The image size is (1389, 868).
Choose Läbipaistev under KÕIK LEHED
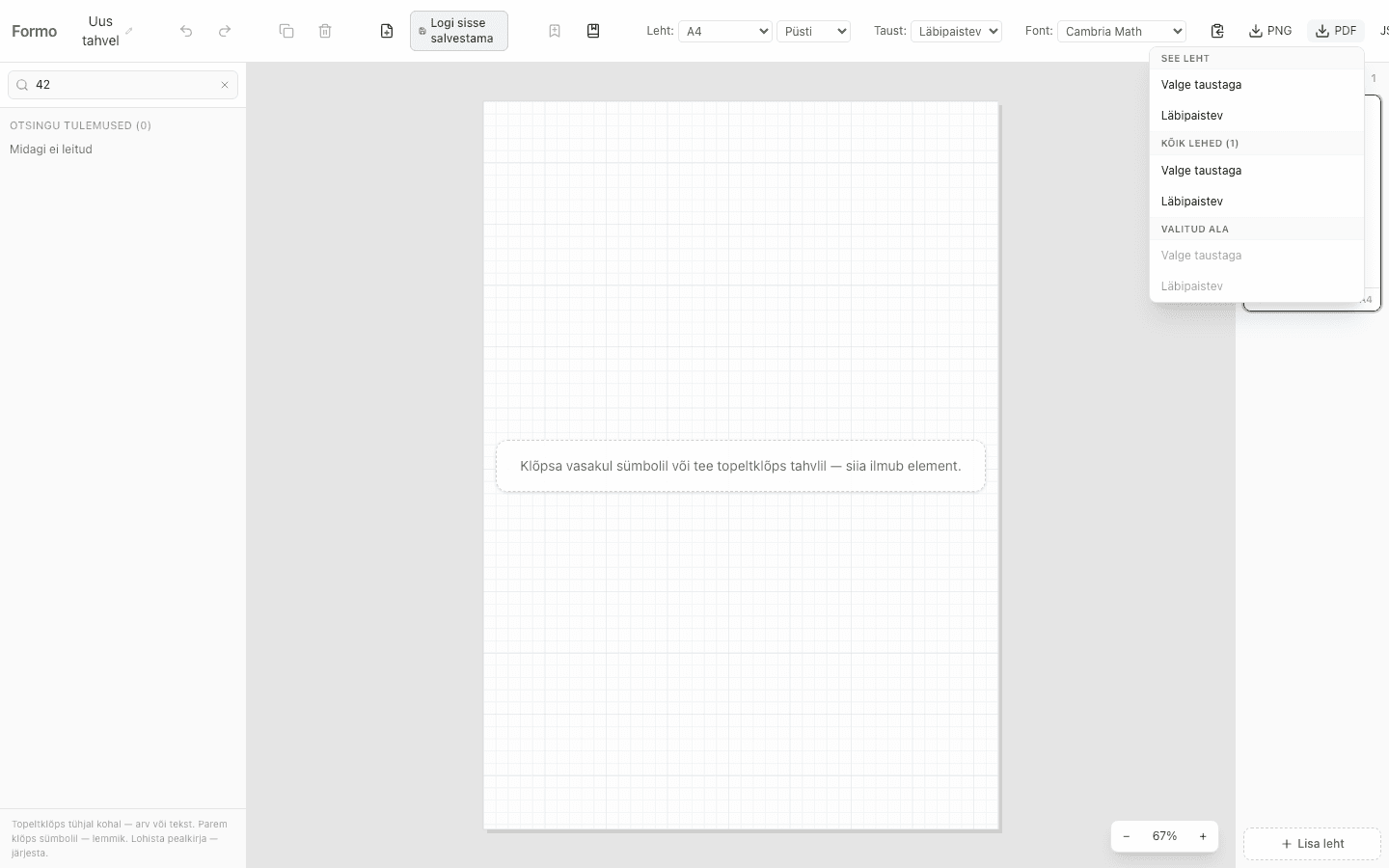(x=1257, y=202)
